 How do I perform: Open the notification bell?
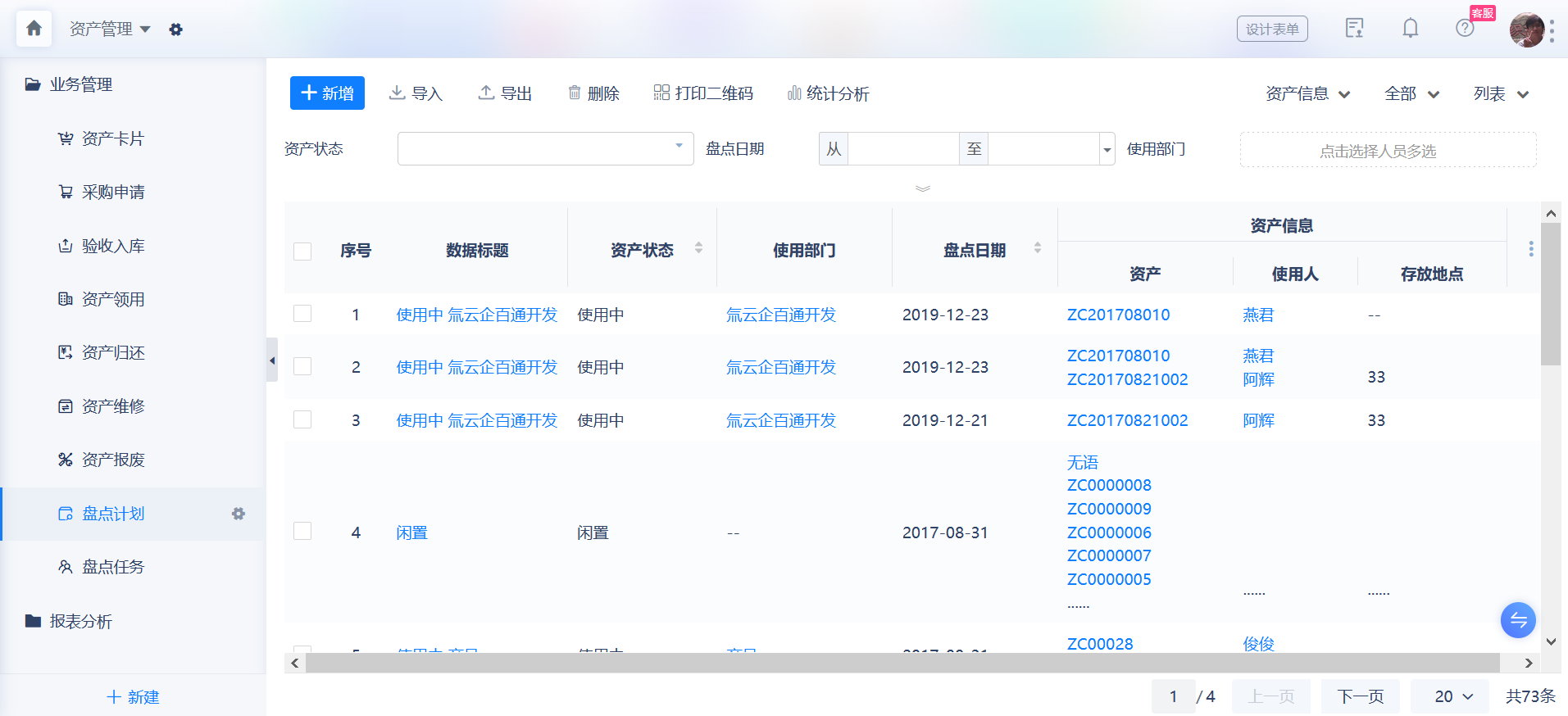(x=1410, y=29)
